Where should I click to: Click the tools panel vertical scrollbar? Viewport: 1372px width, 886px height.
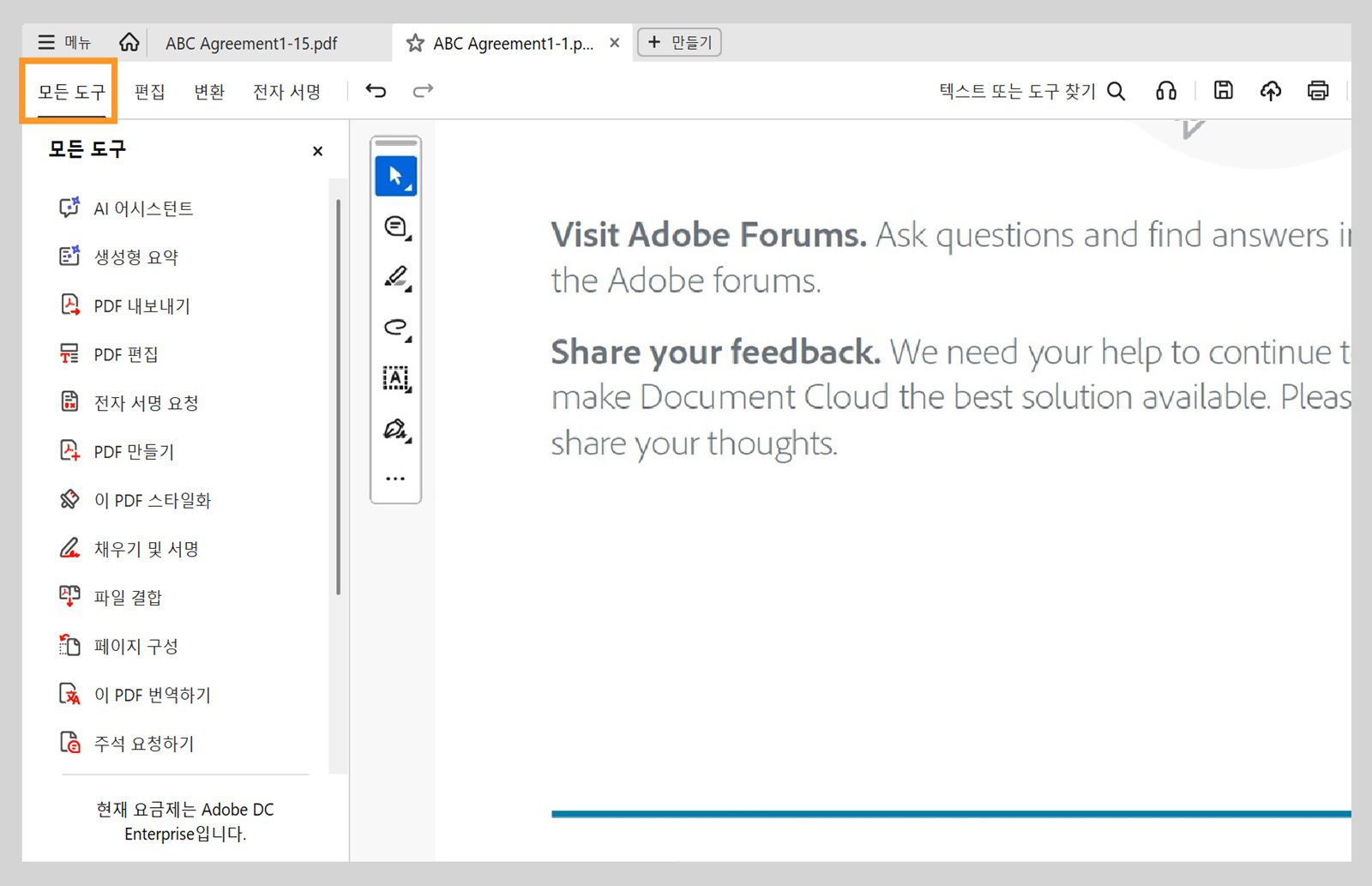coord(339,395)
